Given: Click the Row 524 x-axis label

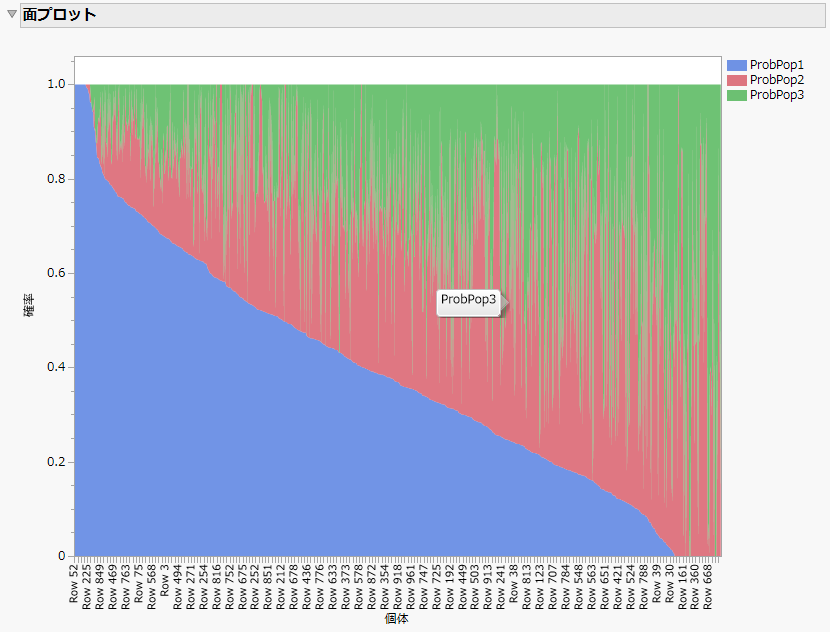Looking at the screenshot, I should point(630,587).
